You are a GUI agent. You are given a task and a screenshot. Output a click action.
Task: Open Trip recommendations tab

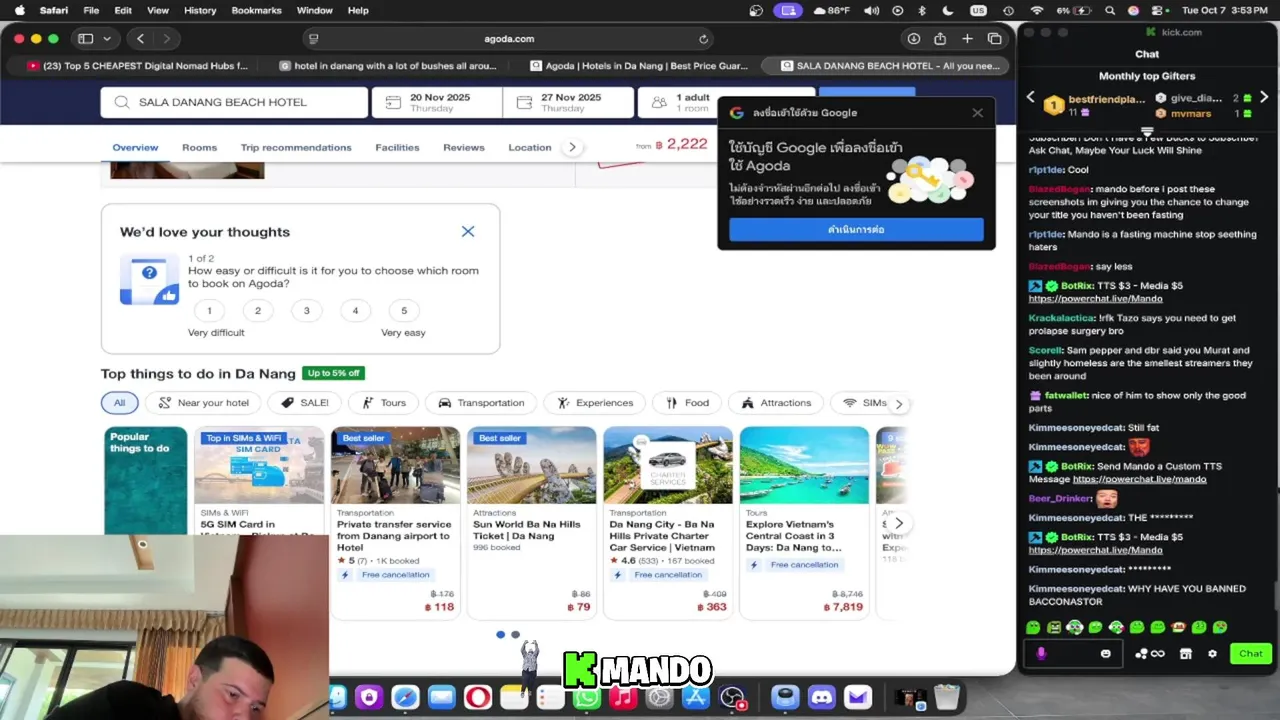click(x=296, y=147)
